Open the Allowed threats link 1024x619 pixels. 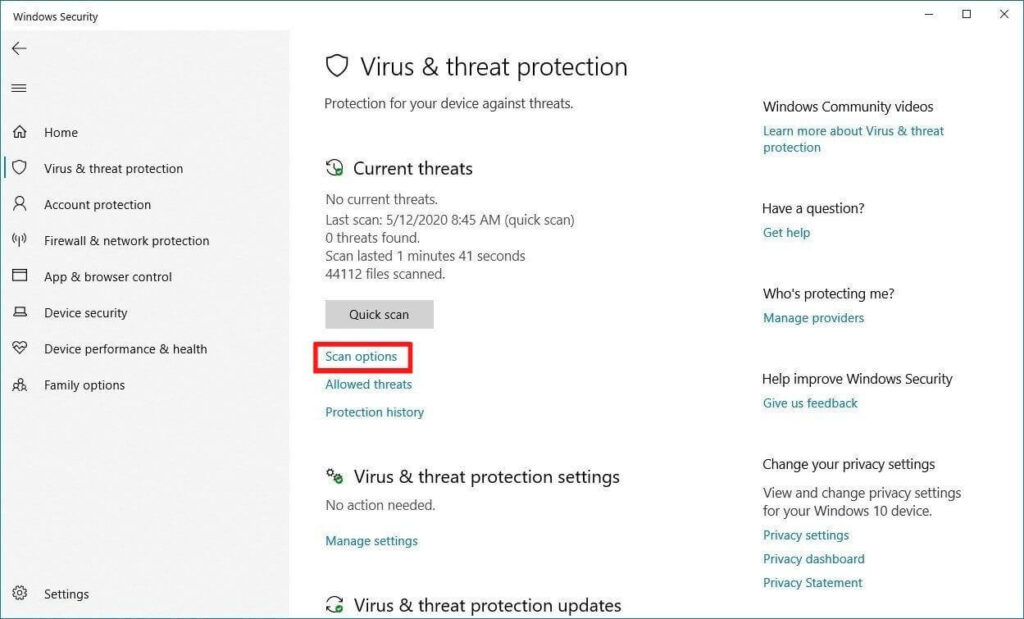[x=368, y=384]
